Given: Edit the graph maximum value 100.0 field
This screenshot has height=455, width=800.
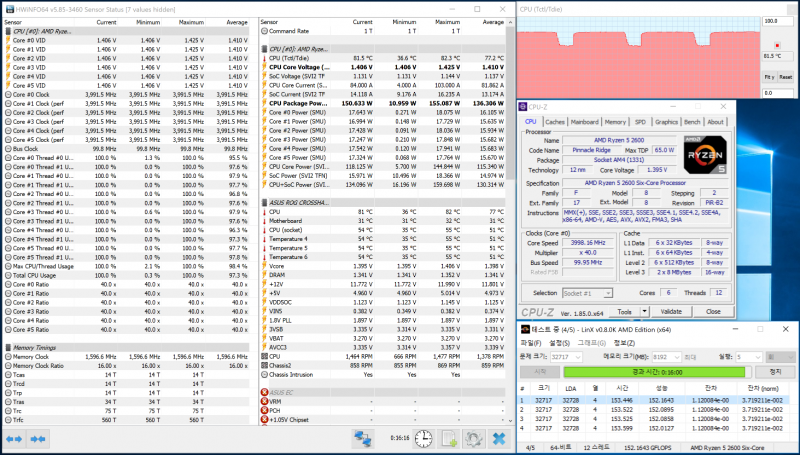Looking at the screenshot, I should [x=777, y=21].
